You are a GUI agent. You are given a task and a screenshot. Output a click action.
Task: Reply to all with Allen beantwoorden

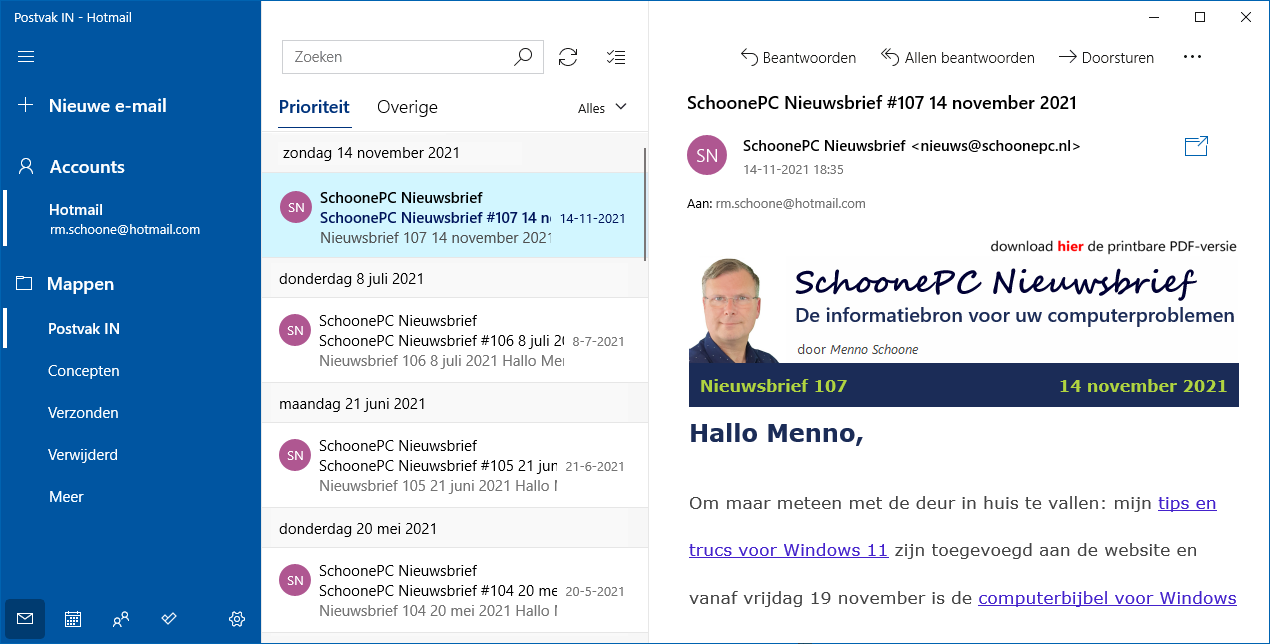[x=957, y=58]
